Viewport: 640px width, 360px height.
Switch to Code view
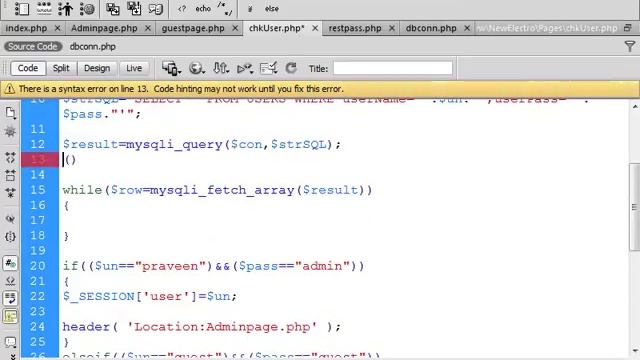pos(28,68)
